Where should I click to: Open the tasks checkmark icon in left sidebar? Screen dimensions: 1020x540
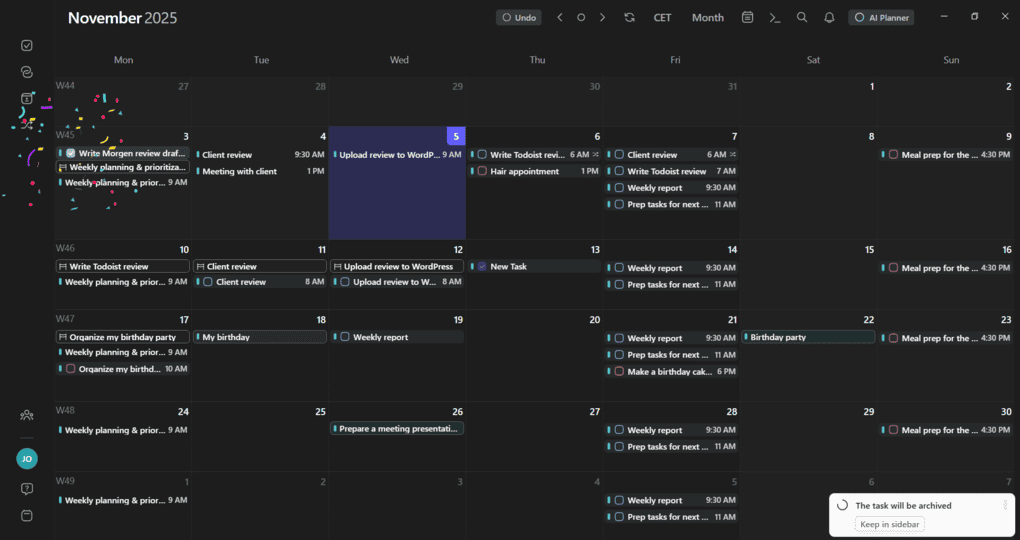(x=27, y=45)
